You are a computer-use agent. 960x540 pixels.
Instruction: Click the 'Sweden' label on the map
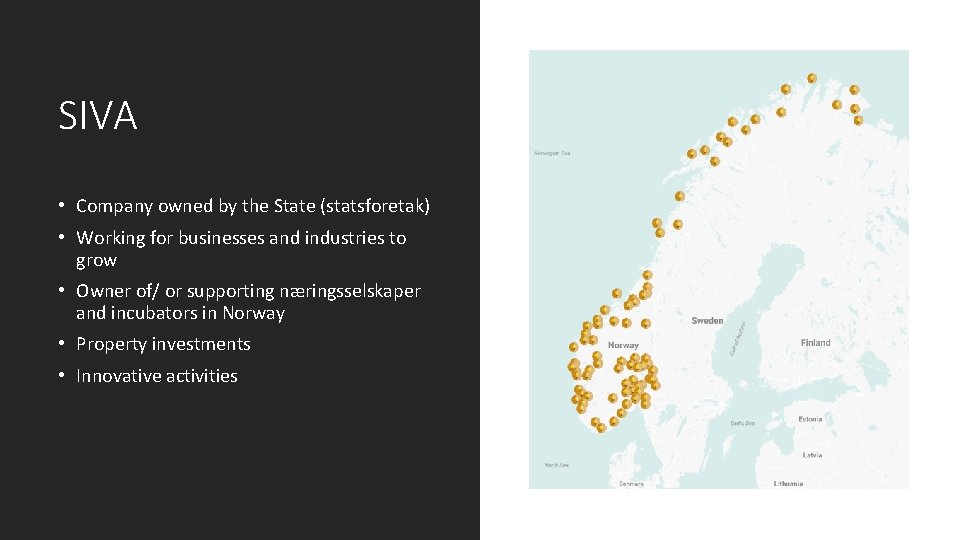pyautogui.click(x=707, y=321)
